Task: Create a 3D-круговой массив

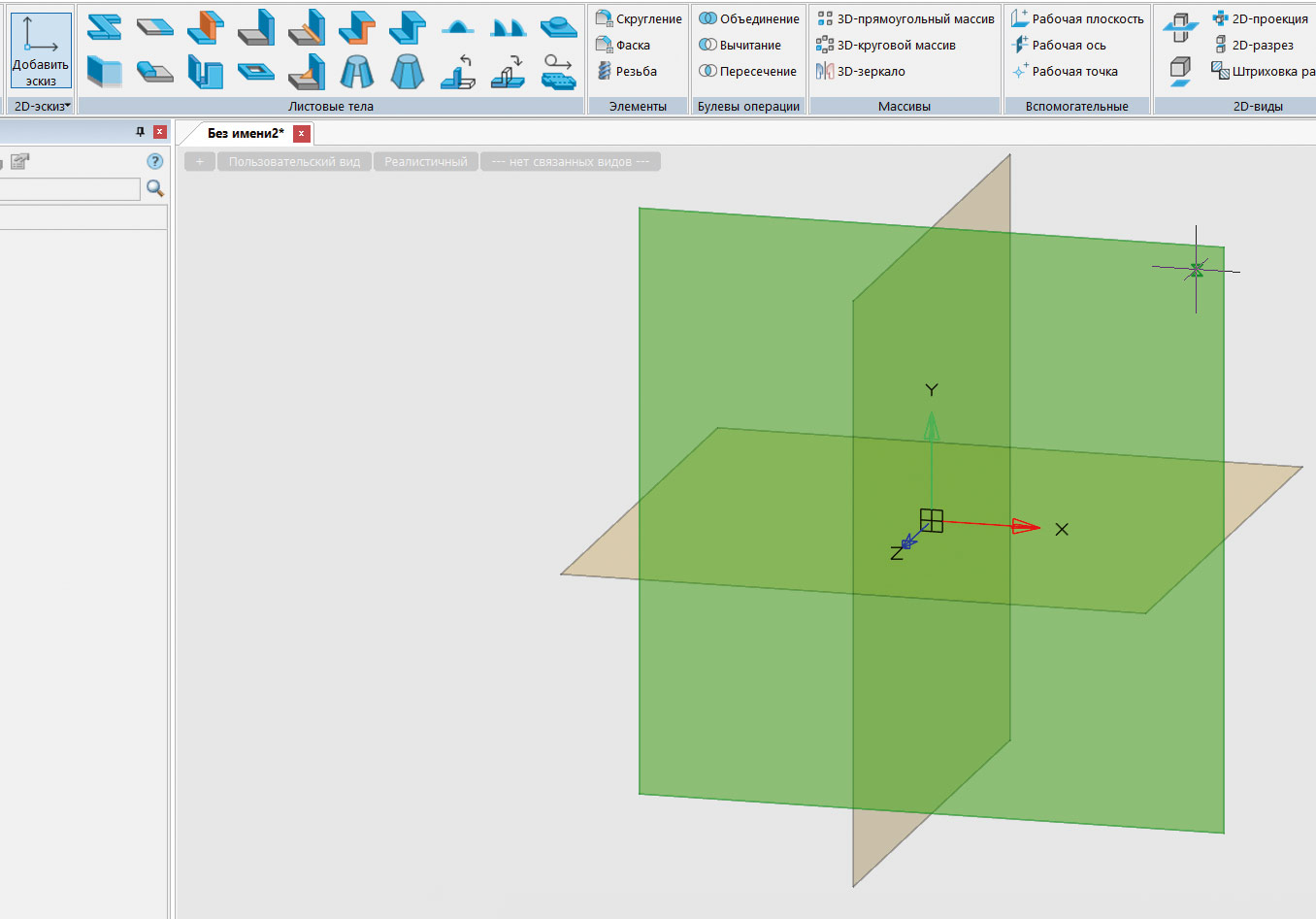Action: point(885,45)
